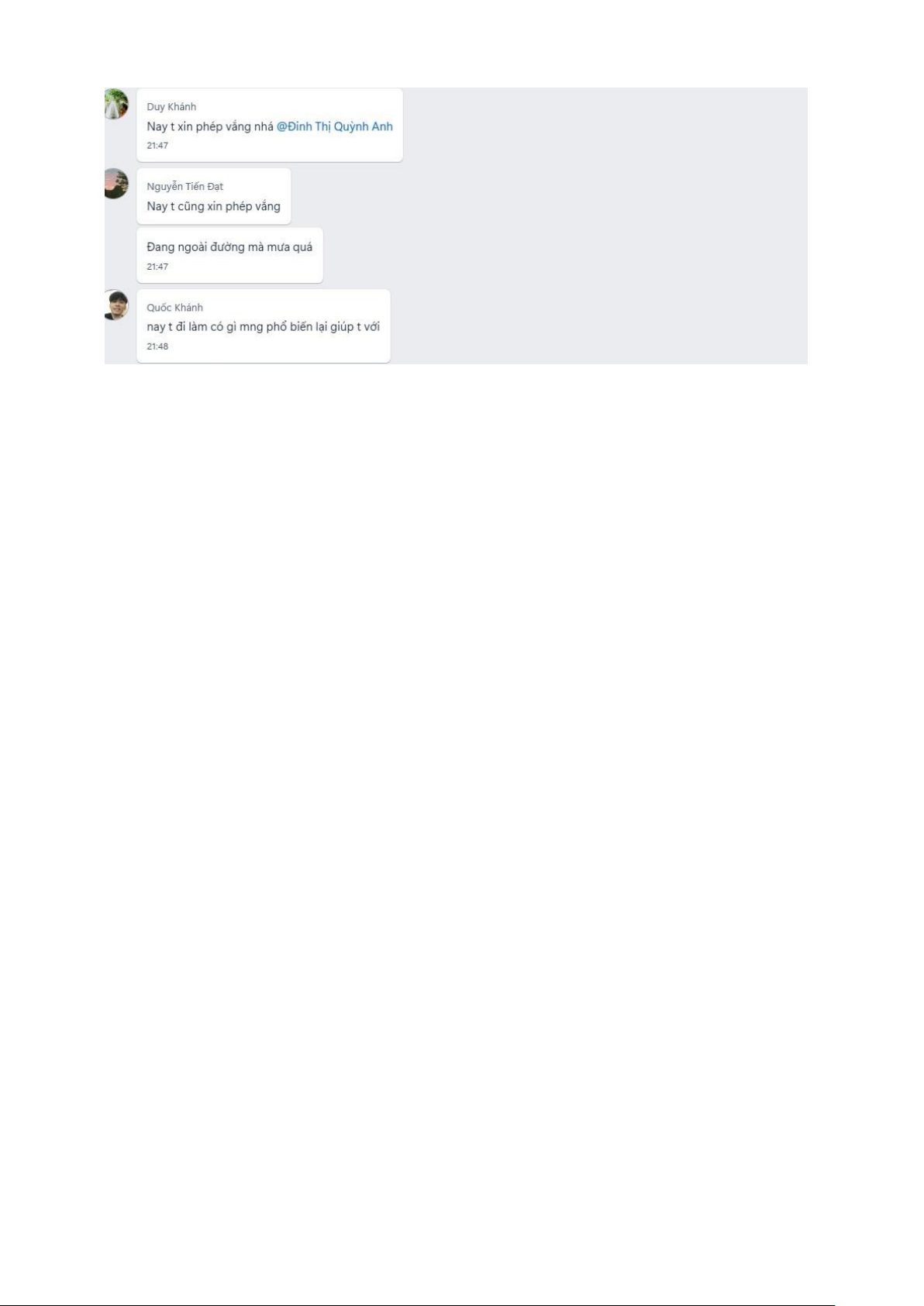
Task: Click the text "Nay t xin phép vắng nhá"
Action: [x=210, y=126]
